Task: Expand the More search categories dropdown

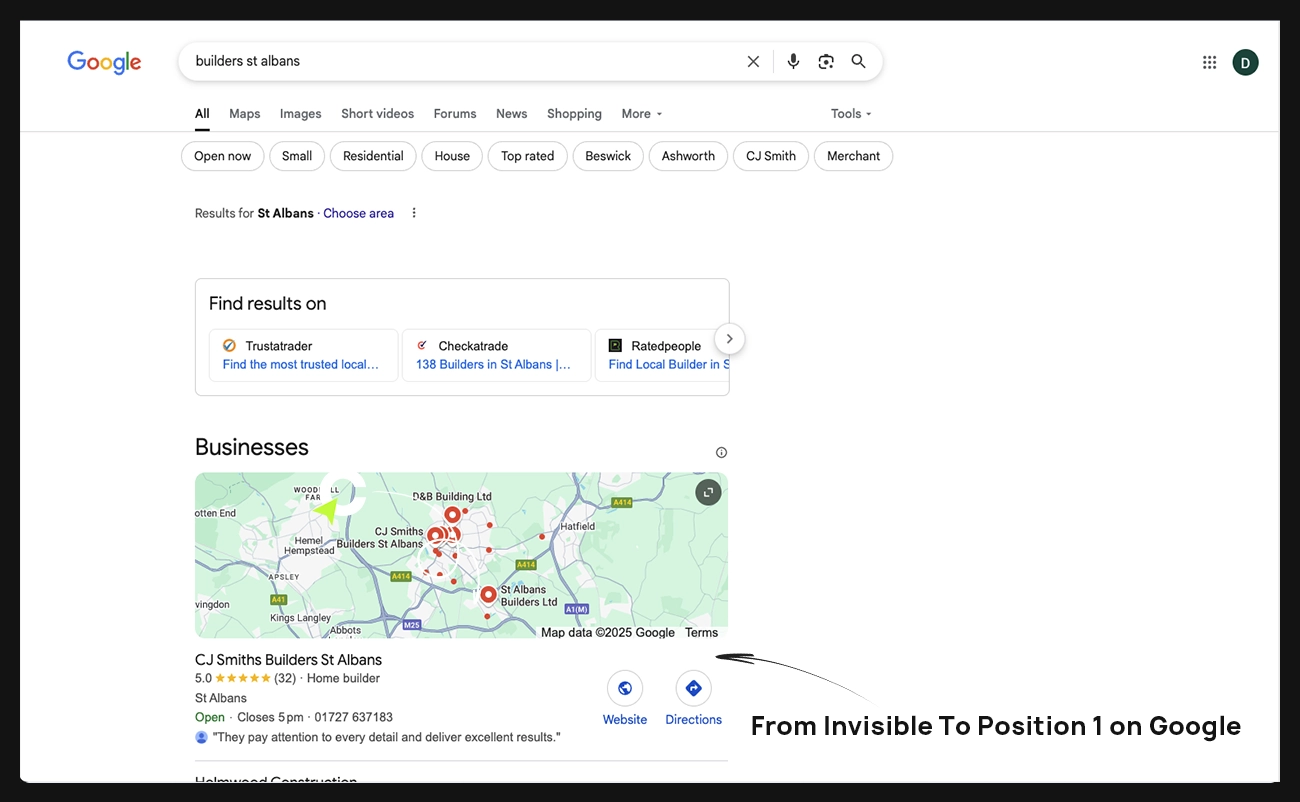Action: (641, 114)
